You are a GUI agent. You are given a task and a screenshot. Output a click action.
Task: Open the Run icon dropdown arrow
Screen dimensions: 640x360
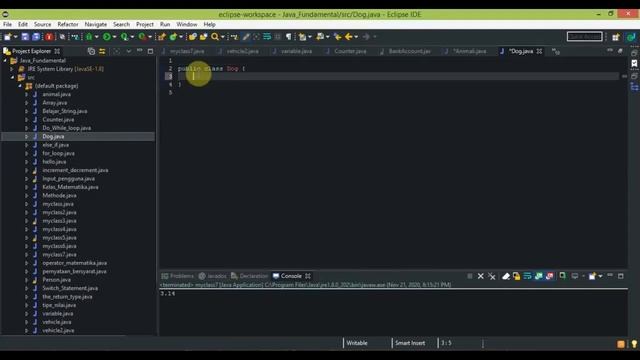point(114,37)
